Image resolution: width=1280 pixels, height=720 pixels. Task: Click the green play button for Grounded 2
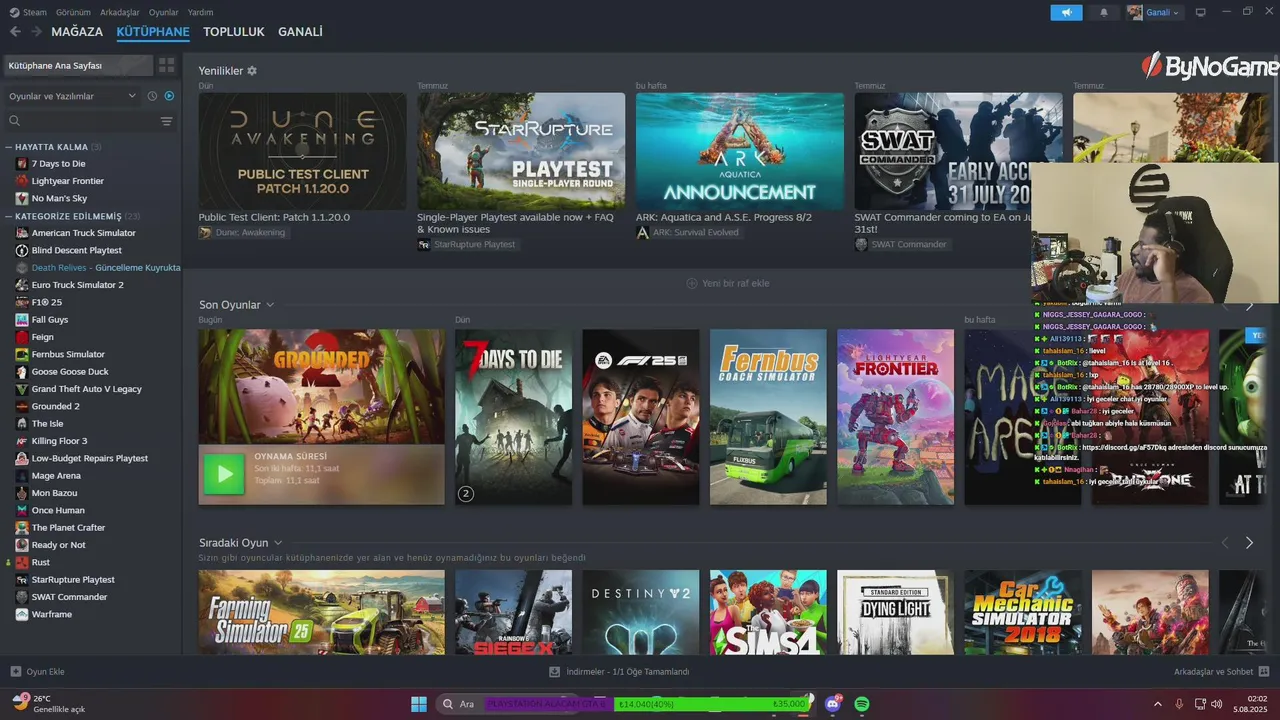coord(224,474)
